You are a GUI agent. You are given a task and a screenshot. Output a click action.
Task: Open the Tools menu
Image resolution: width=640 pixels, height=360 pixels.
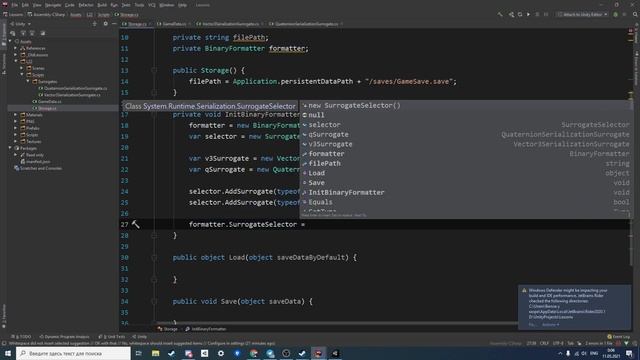139,5
